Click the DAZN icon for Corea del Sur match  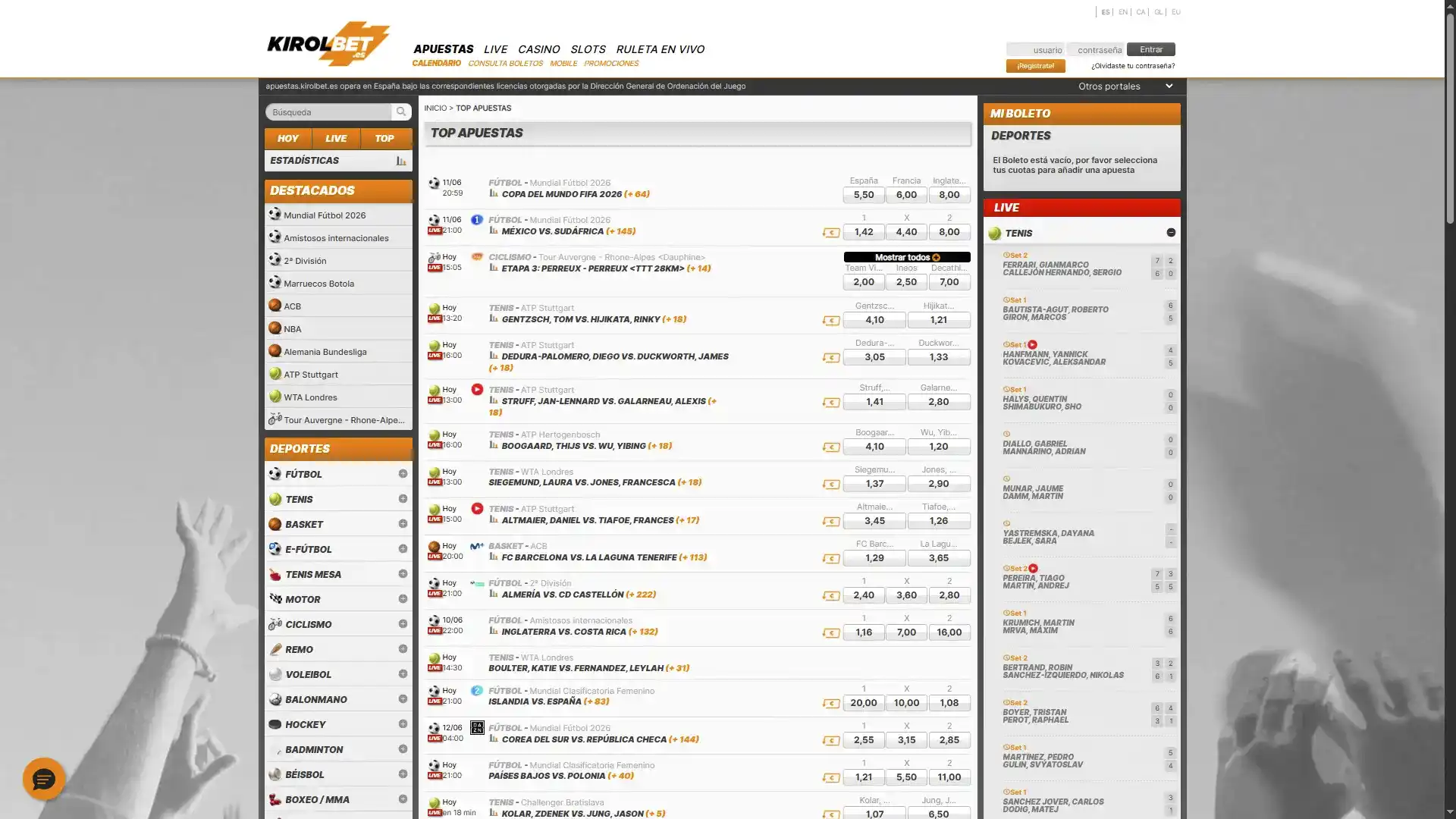pyautogui.click(x=477, y=728)
